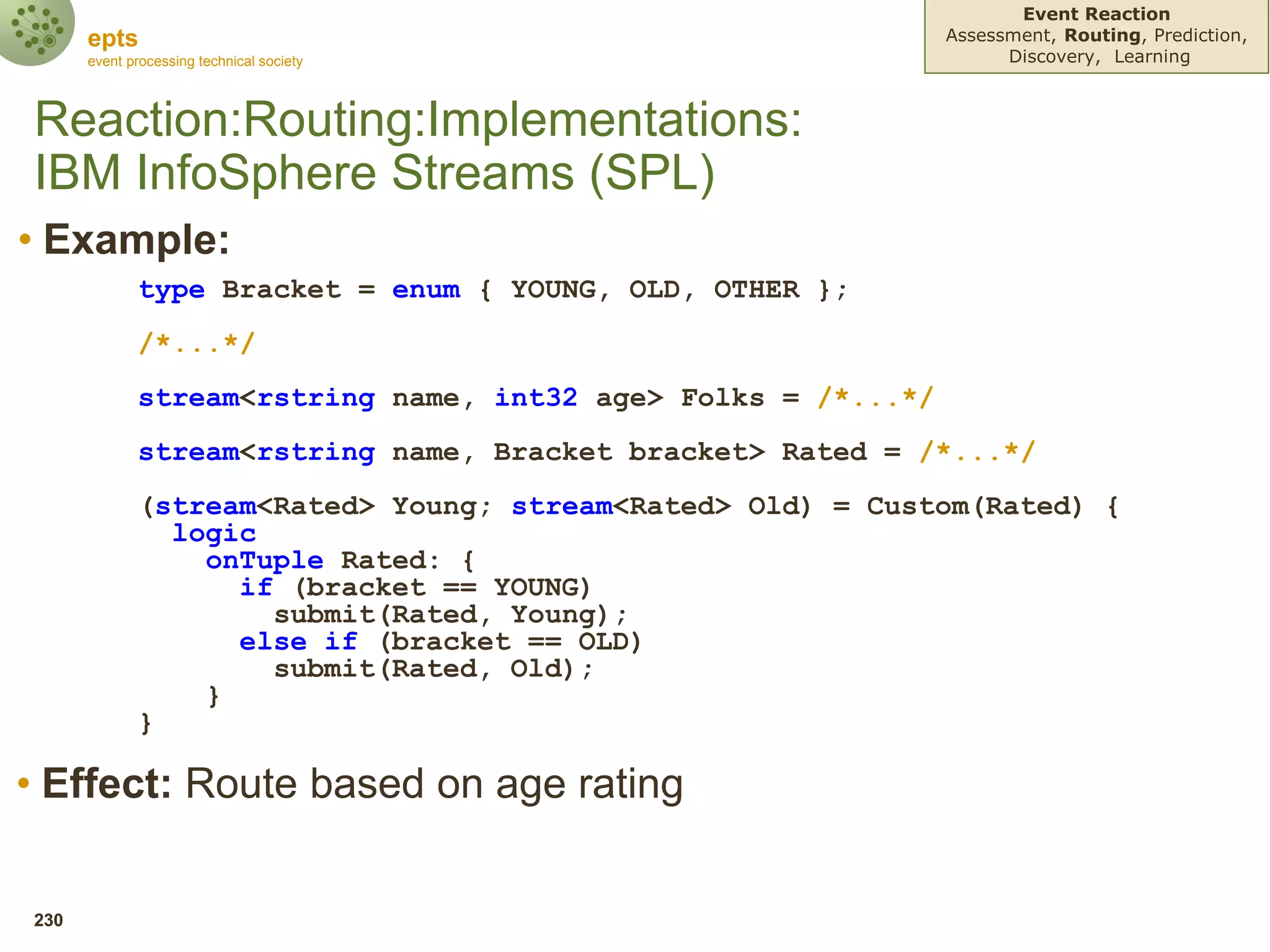The height and width of the screenshot is (952, 1270).
Task: Click the orange bullet before 'Example:'
Action: pos(25,240)
